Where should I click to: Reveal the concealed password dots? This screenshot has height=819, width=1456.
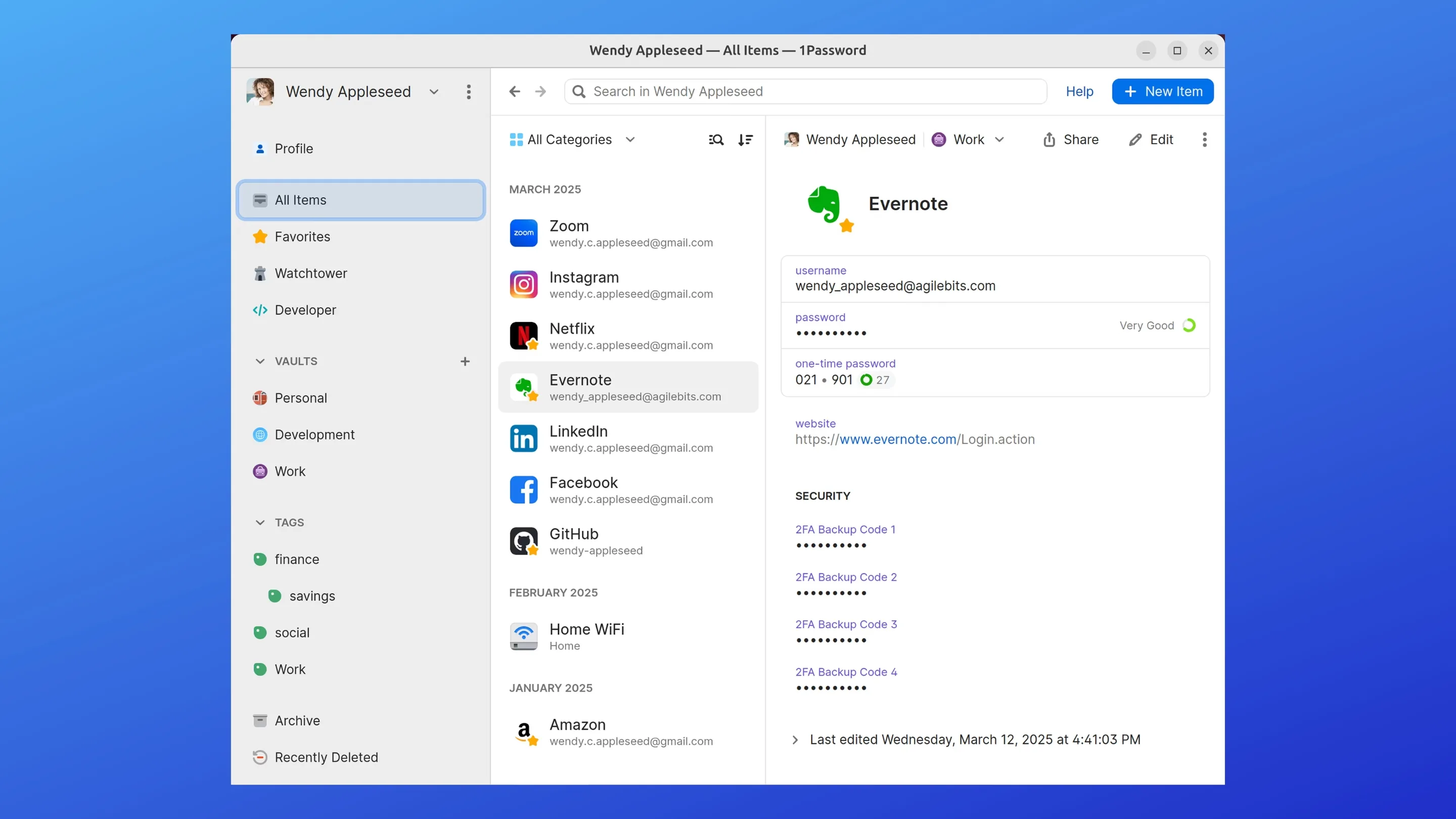click(x=831, y=334)
